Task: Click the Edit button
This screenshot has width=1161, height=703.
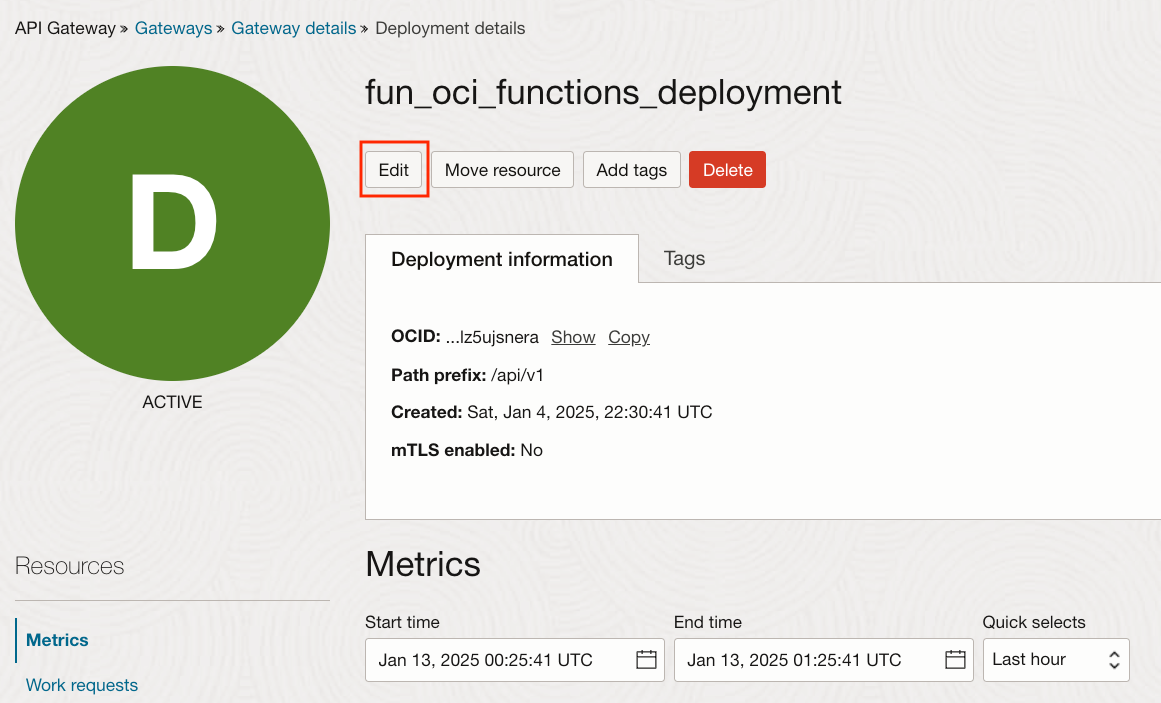Action: pyautogui.click(x=394, y=170)
